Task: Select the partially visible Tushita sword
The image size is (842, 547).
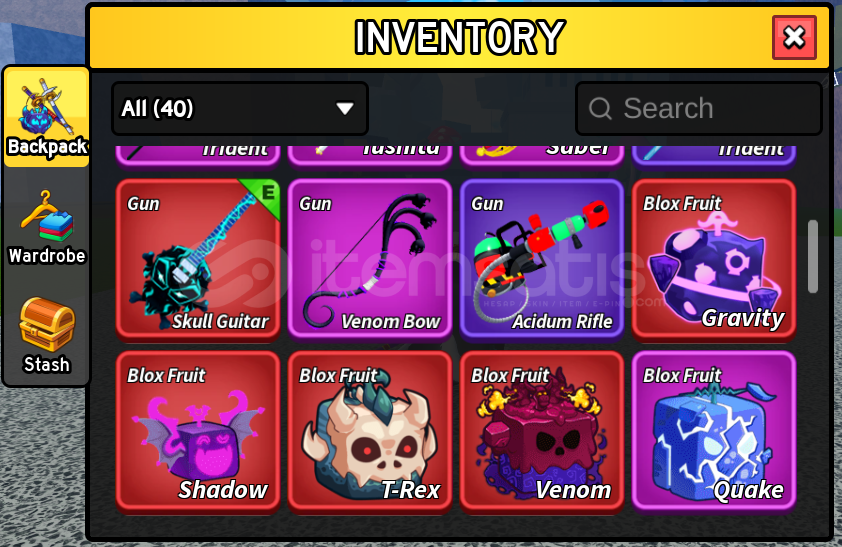Action: 370,153
